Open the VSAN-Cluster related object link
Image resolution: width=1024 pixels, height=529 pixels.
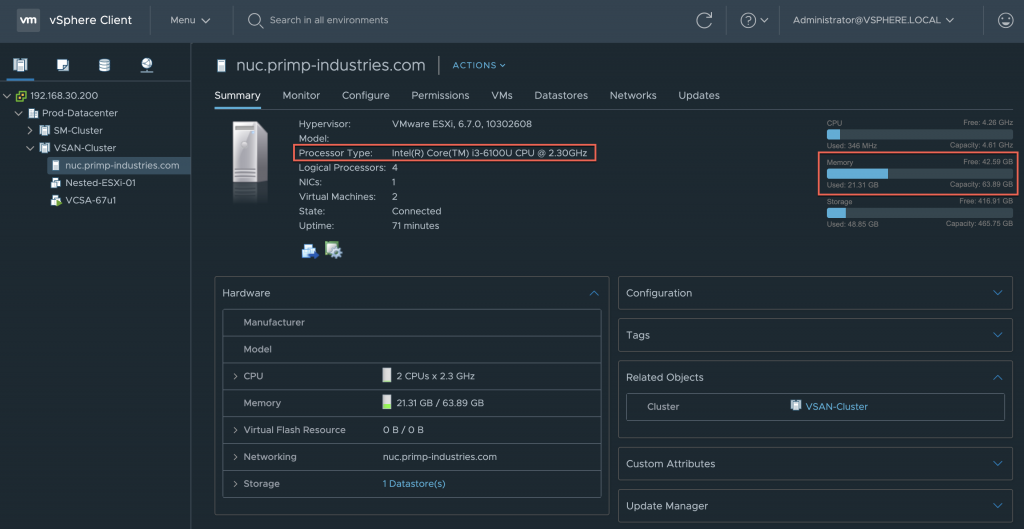click(836, 407)
